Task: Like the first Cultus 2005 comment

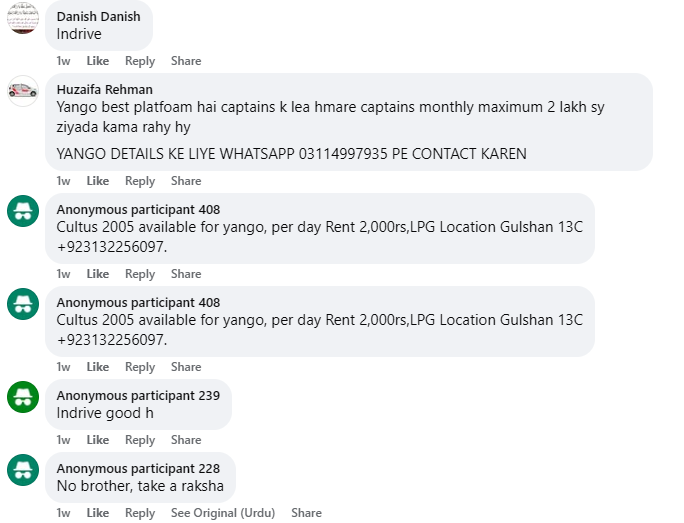Action: 98,273
